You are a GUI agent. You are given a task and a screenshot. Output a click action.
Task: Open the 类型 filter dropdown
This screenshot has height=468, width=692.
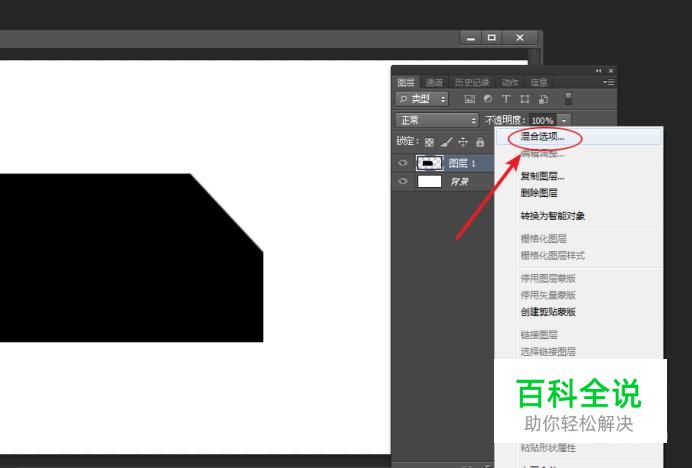[422, 99]
